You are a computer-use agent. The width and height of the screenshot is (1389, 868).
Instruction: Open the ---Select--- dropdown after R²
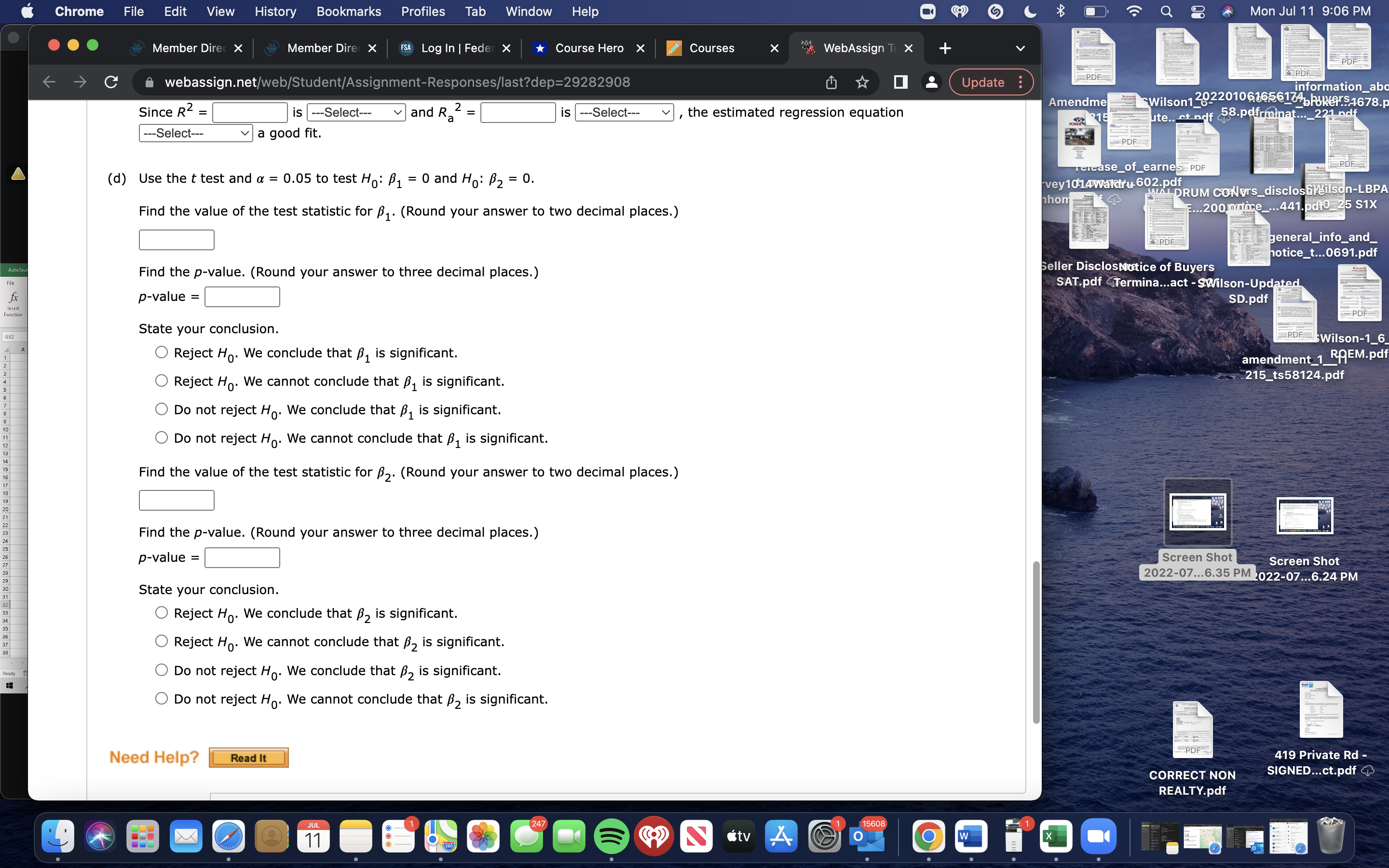(356, 112)
